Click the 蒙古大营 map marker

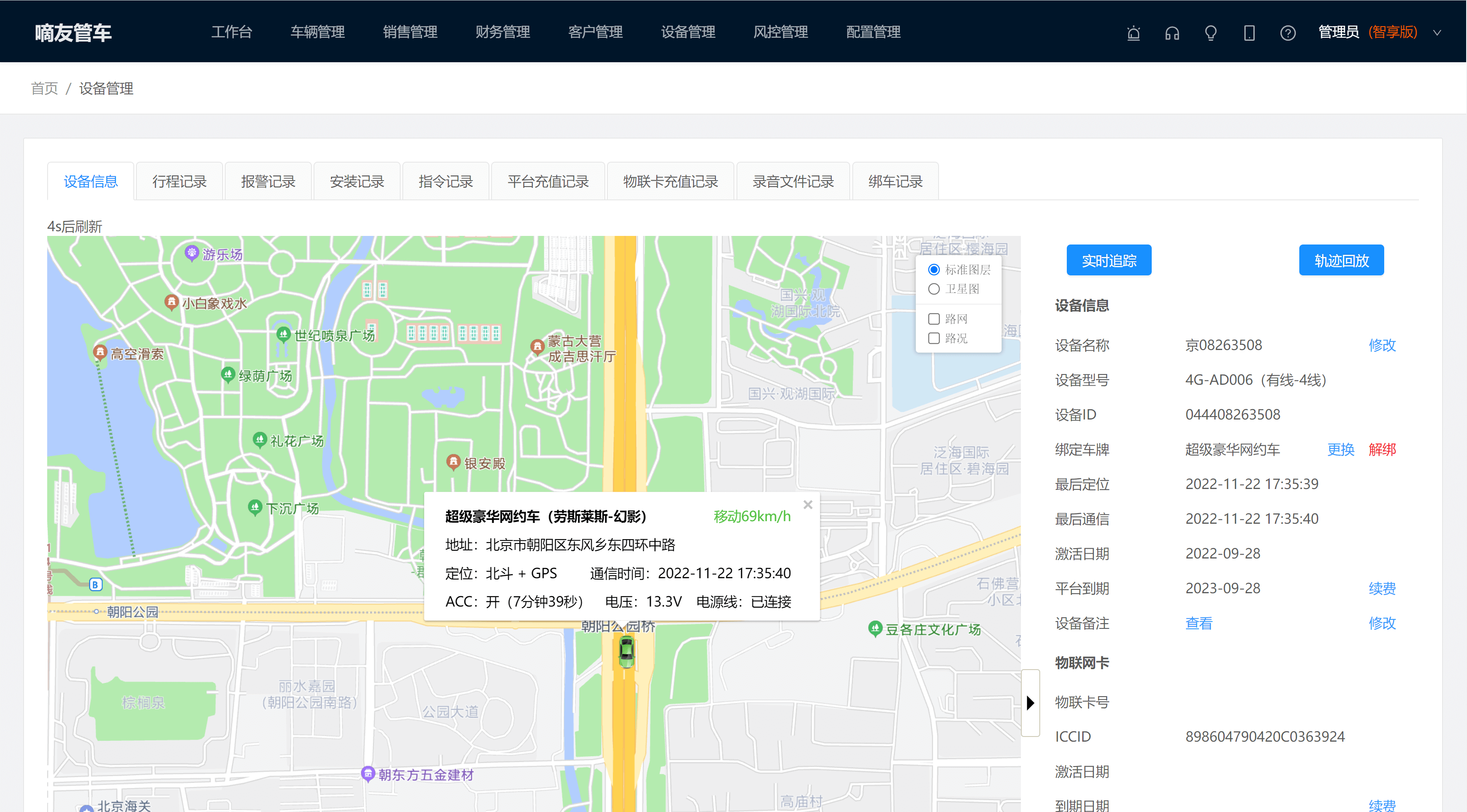(x=537, y=346)
